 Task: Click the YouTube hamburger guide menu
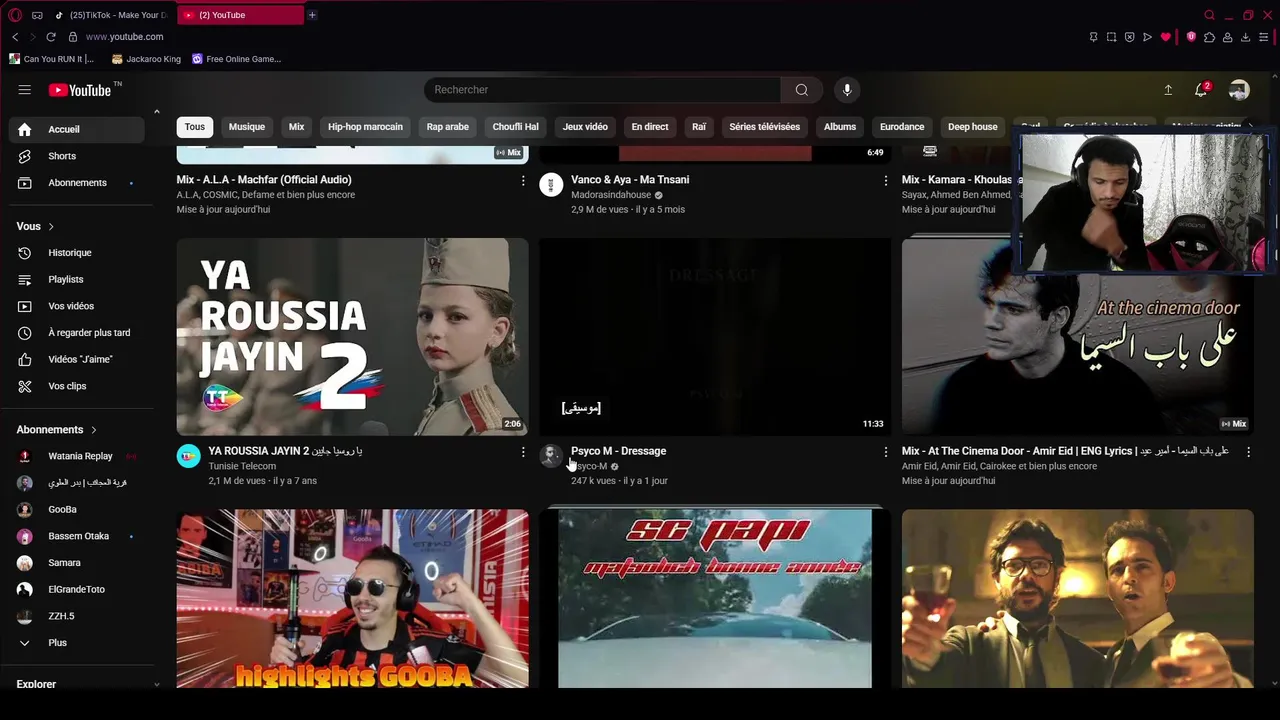[24, 90]
